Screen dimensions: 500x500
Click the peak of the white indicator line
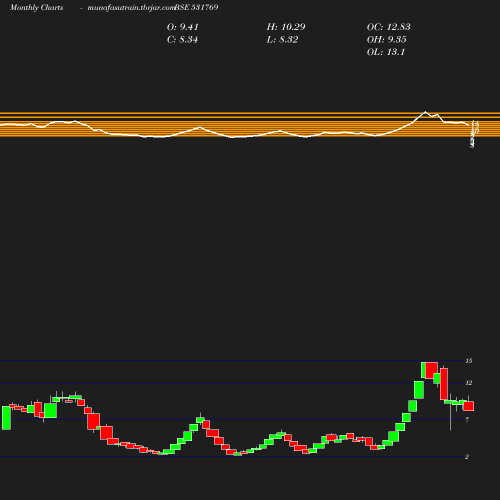tap(425, 112)
